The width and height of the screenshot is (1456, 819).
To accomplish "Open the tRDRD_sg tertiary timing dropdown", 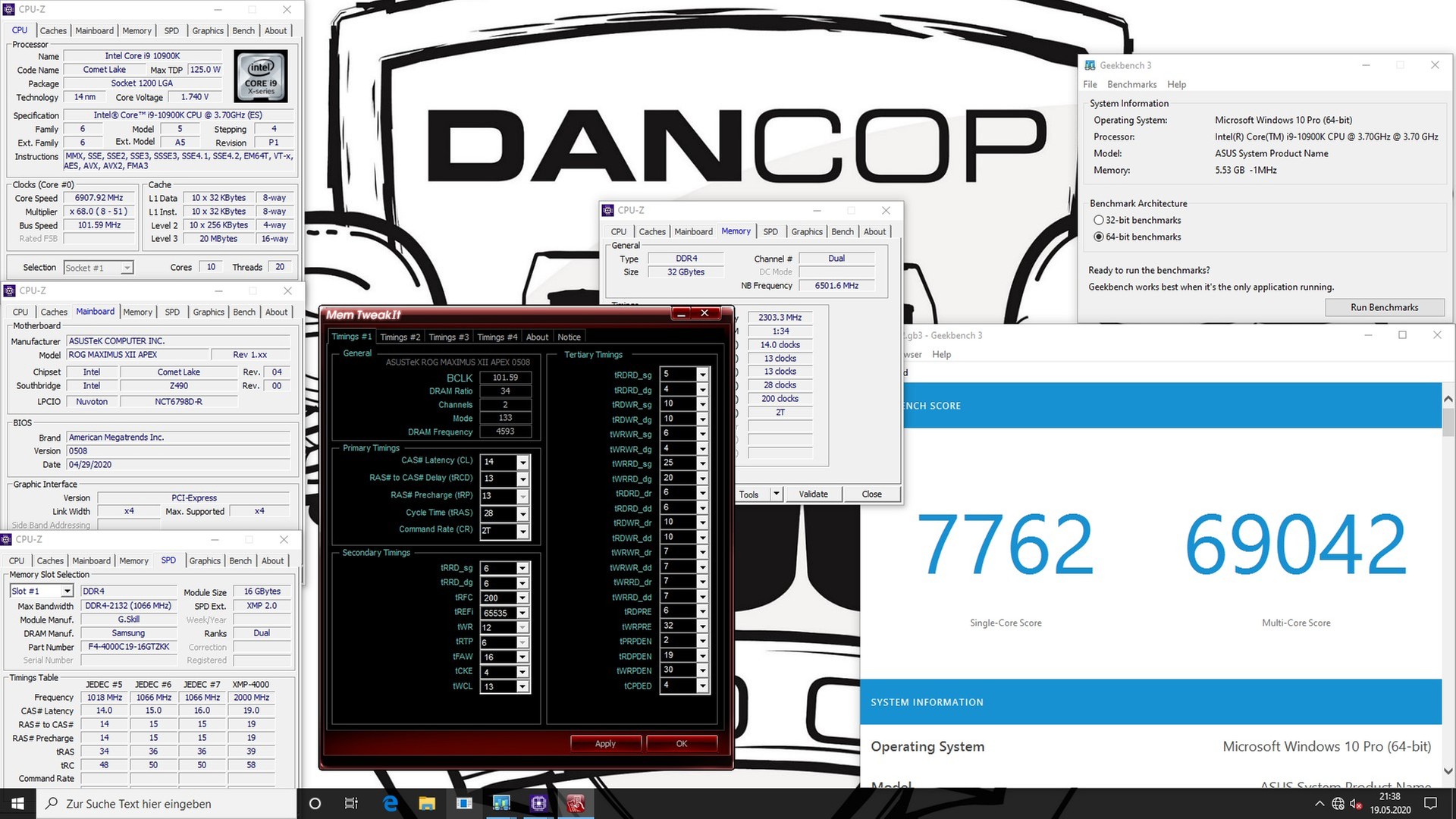I will [703, 375].
